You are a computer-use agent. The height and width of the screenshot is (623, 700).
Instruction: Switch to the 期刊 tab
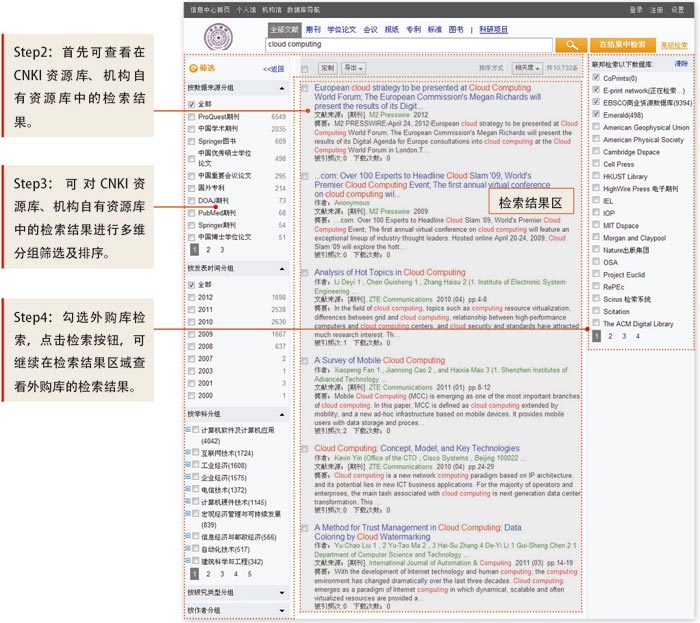(x=313, y=29)
